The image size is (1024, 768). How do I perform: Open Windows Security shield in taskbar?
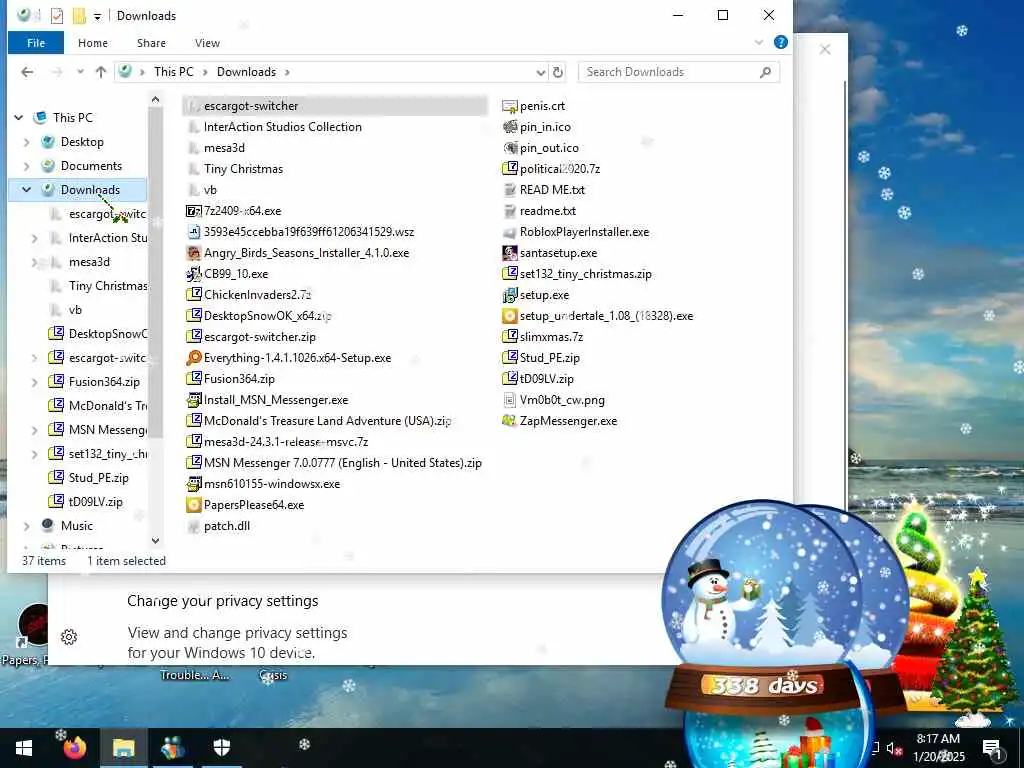coord(222,748)
